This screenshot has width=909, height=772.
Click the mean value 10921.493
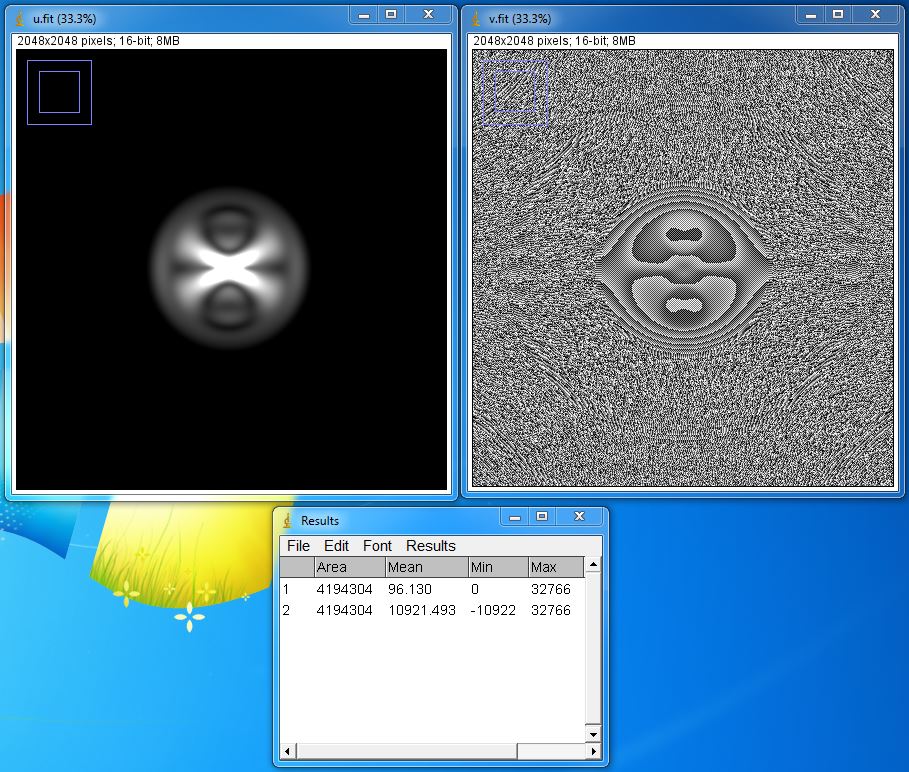coord(422,610)
